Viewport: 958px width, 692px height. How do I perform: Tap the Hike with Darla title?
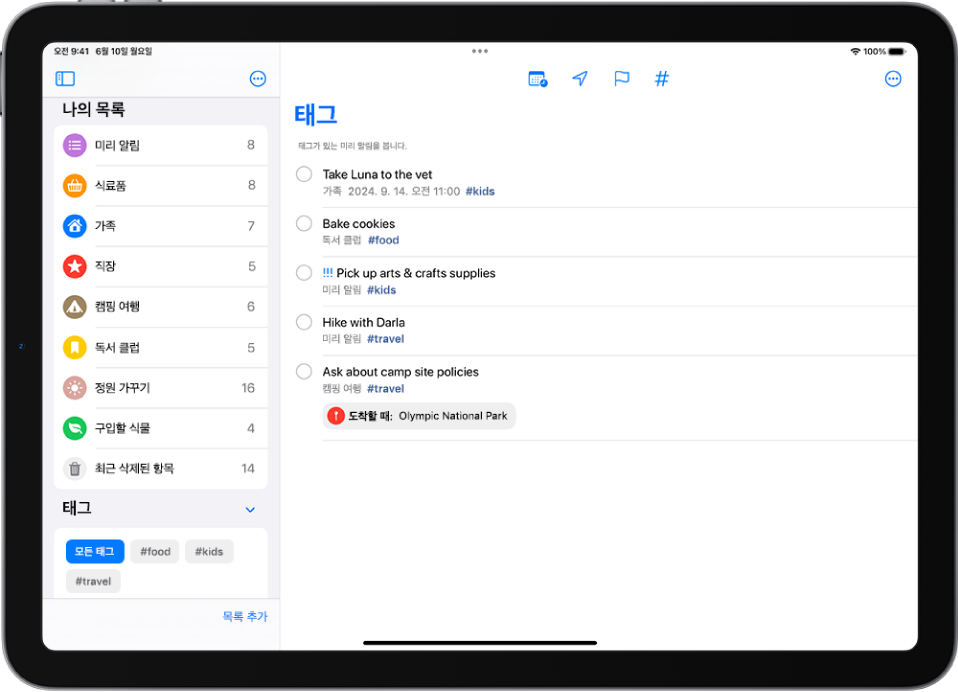pos(364,322)
